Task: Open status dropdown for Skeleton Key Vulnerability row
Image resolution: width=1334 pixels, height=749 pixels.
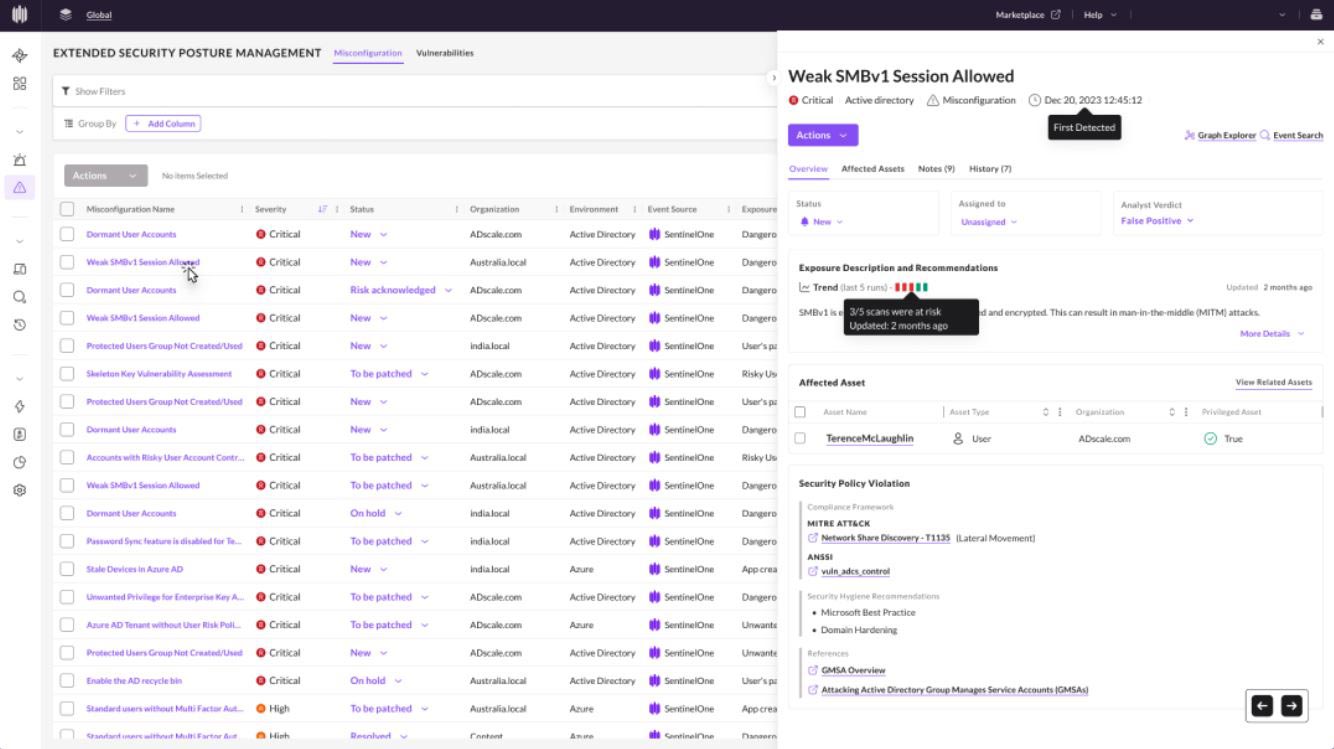Action: [x=389, y=374]
